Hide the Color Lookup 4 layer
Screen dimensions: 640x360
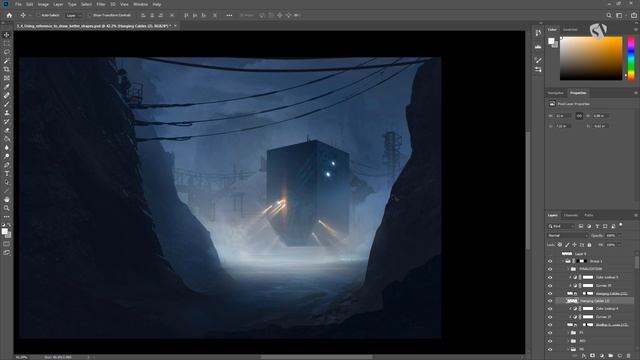550,309
